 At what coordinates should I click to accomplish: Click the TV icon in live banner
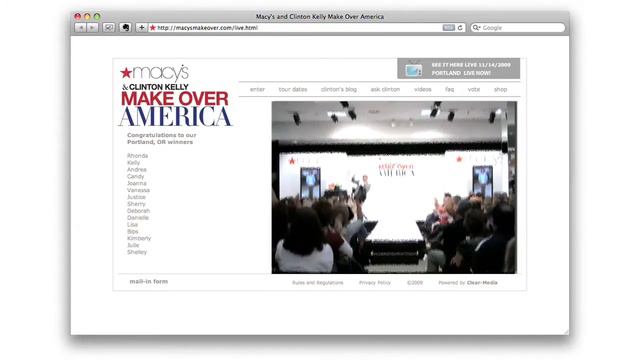click(413, 69)
